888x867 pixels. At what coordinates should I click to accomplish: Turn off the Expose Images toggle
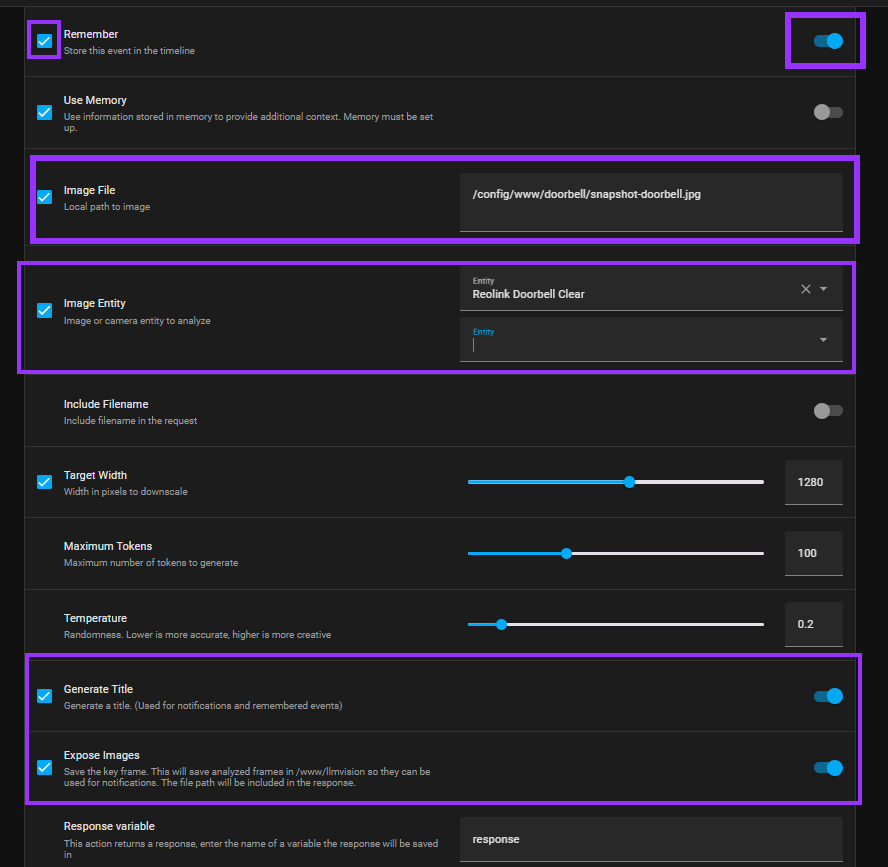pyautogui.click(x=828, y=768)
